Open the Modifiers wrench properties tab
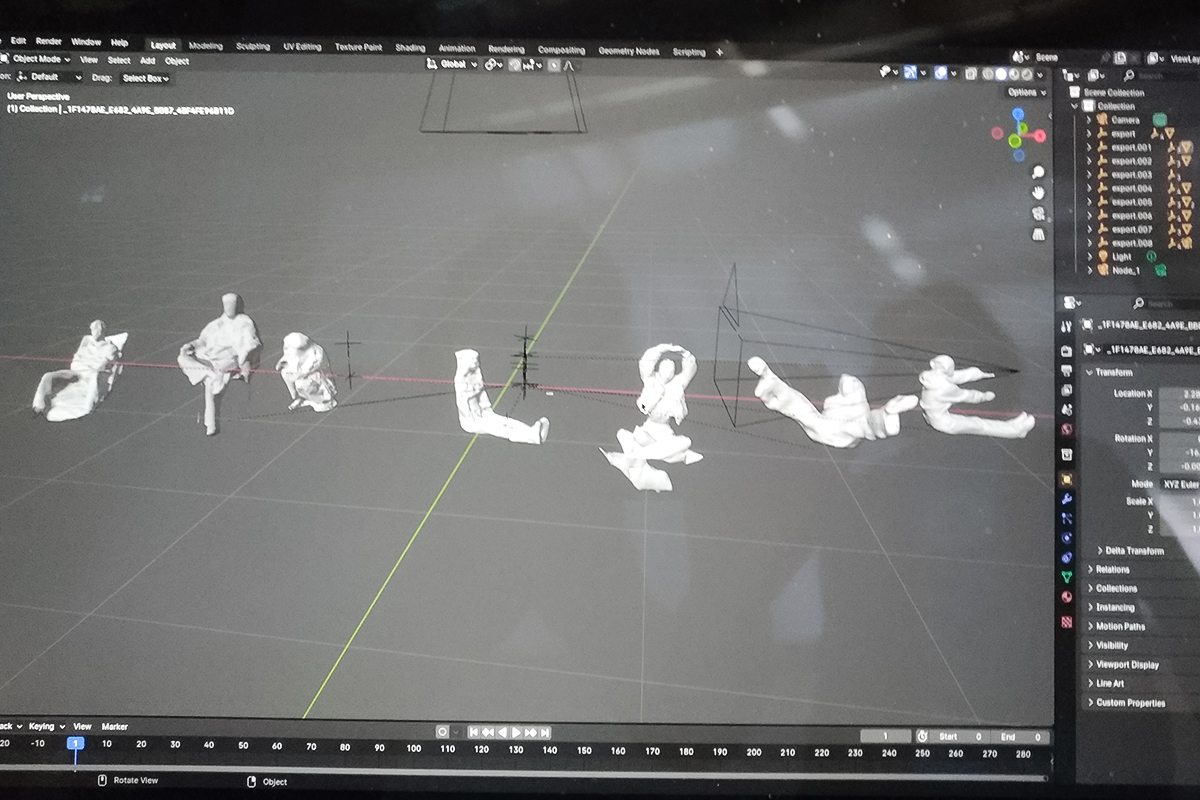 [x=1066, y=498]
